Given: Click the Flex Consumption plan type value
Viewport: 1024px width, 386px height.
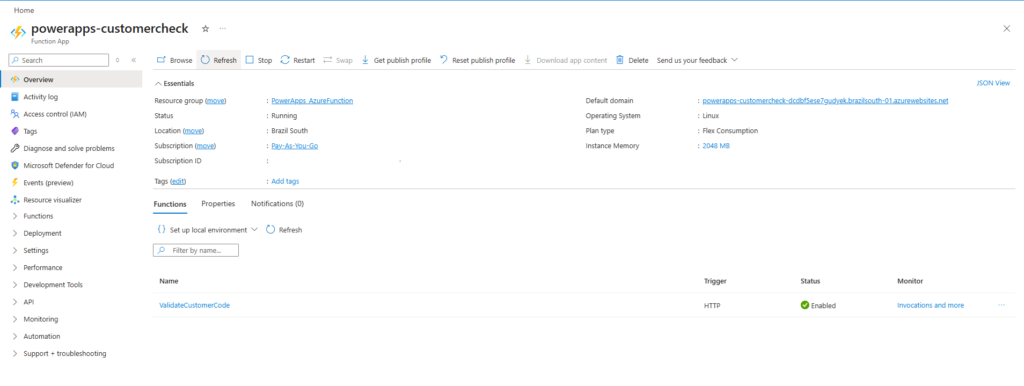Looking at the screenshot, I should click(730, 131).
